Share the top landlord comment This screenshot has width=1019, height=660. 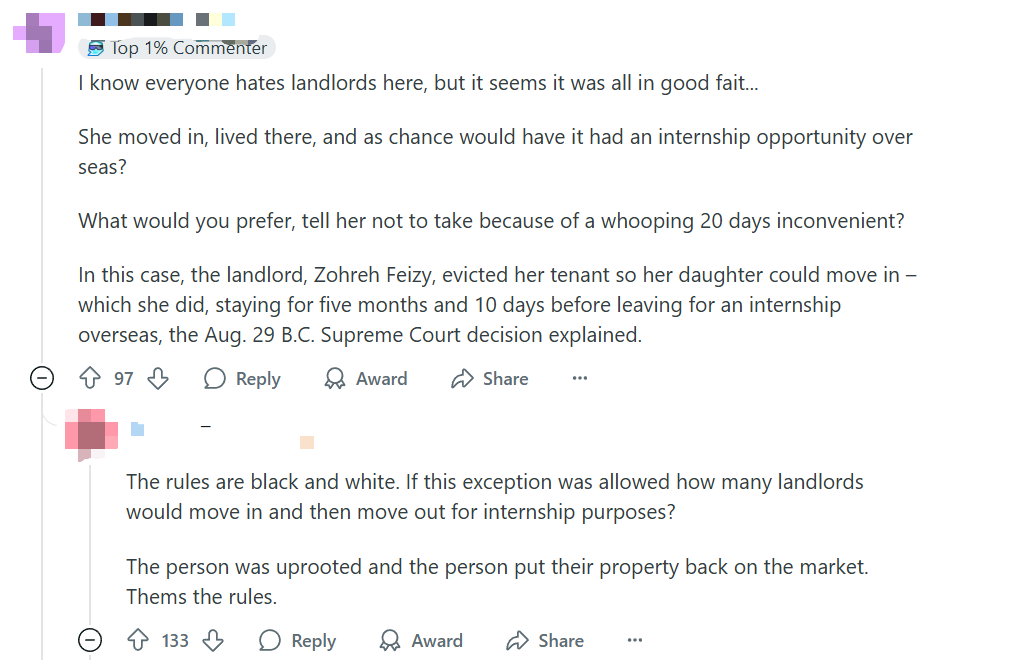click(x=491, y=379)
